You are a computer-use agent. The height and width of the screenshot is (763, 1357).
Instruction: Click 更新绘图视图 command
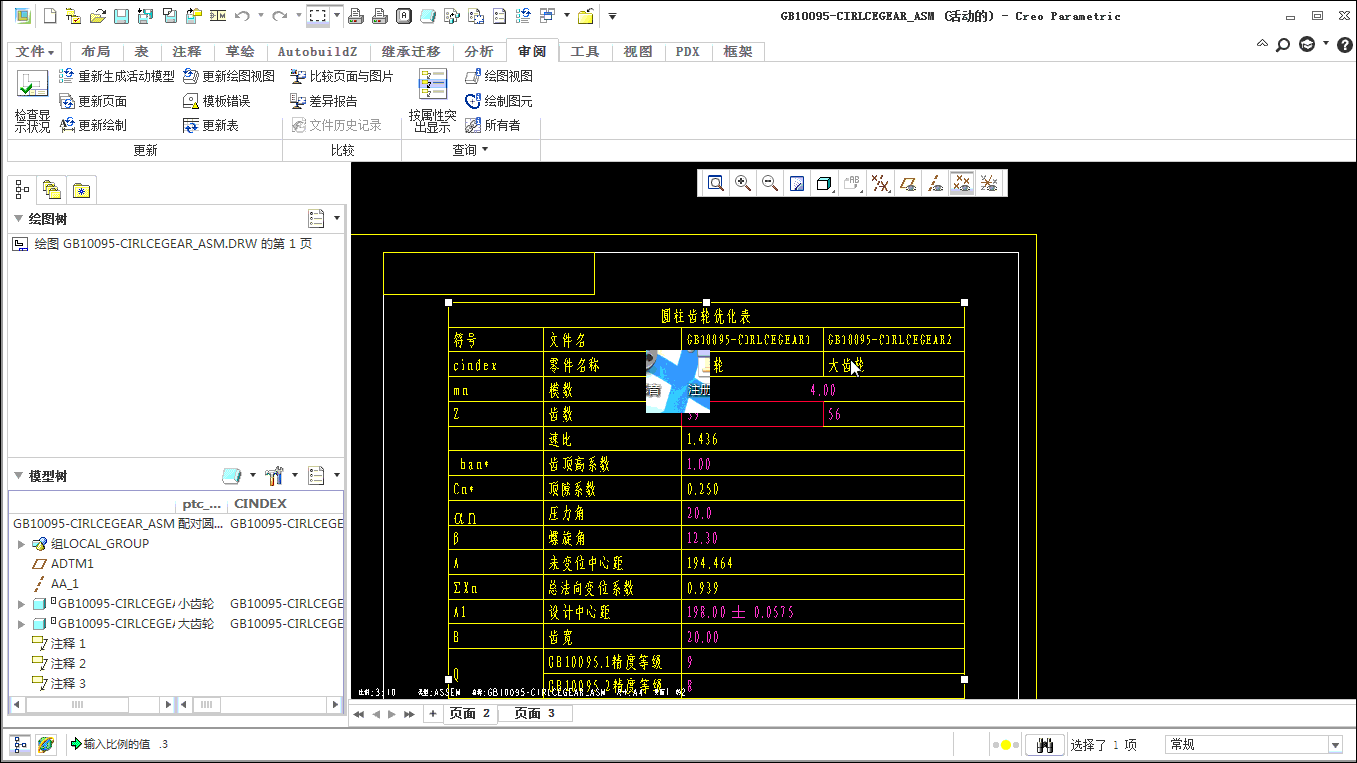[x=229, y=76]
